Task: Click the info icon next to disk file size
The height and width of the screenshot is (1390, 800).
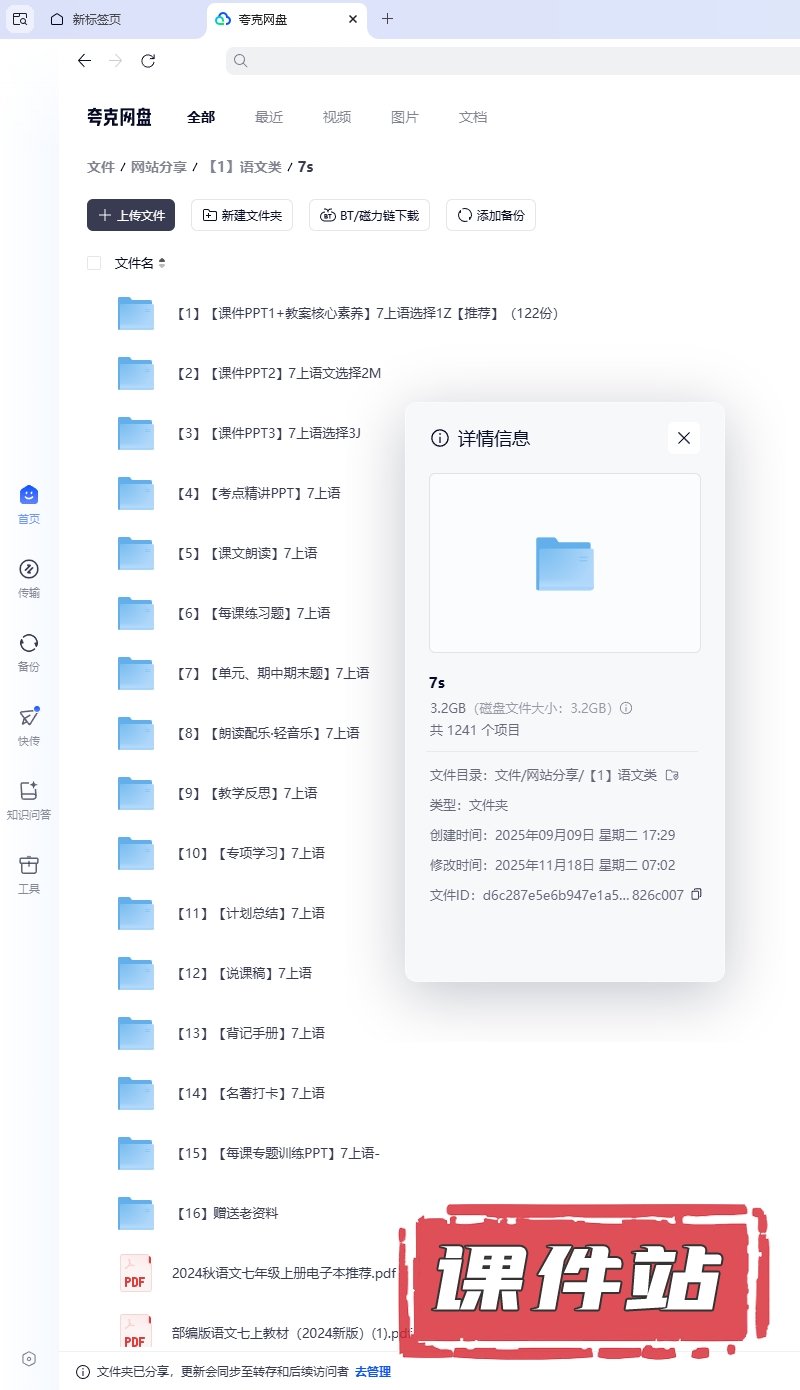Action: pyautogui.click(x=626, y=708)
